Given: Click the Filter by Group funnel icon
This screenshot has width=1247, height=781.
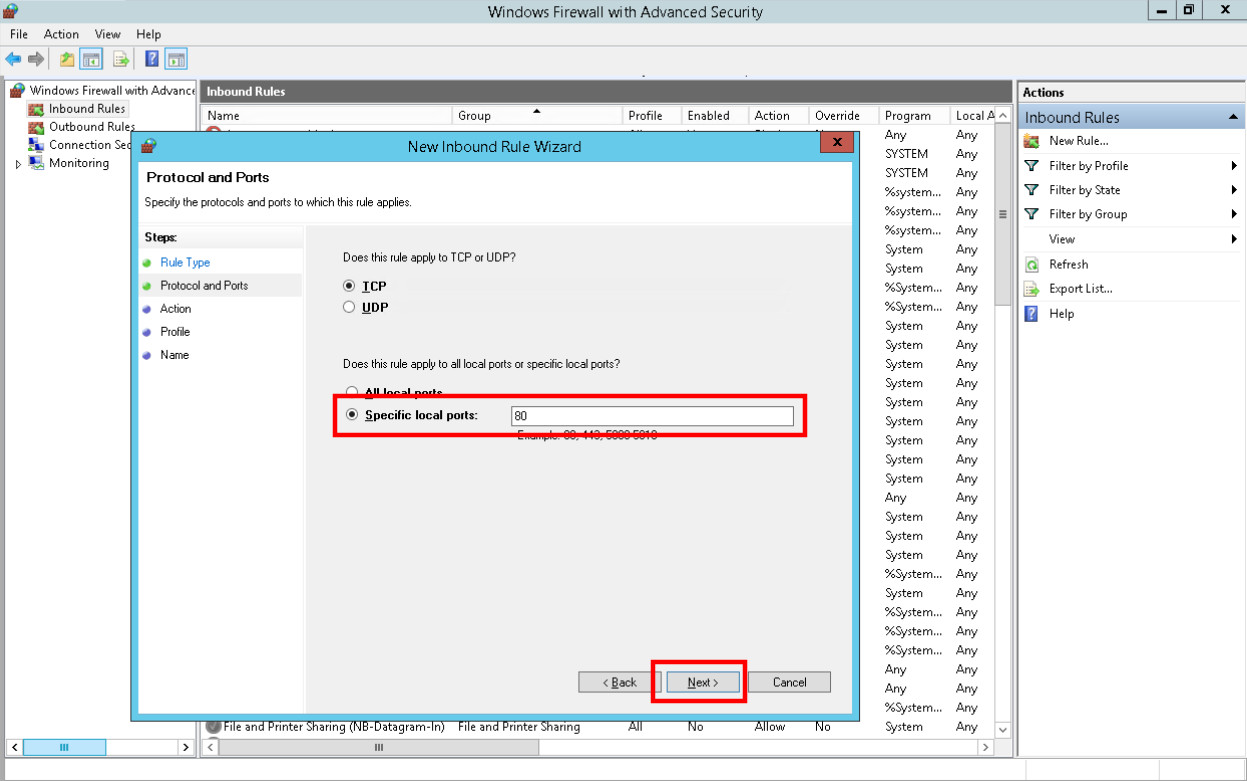Looking at the screenshot, I should coord(1032,214).
